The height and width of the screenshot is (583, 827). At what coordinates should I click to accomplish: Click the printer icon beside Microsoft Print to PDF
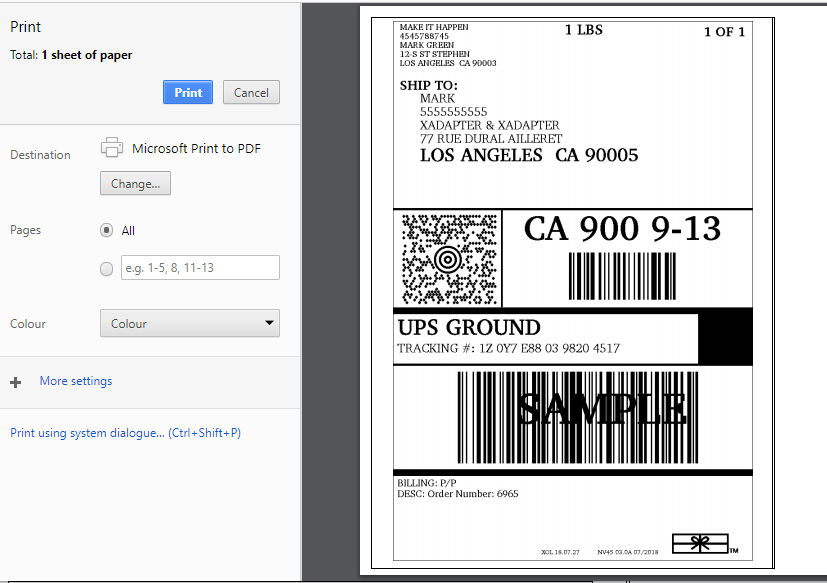coord(112,148)
